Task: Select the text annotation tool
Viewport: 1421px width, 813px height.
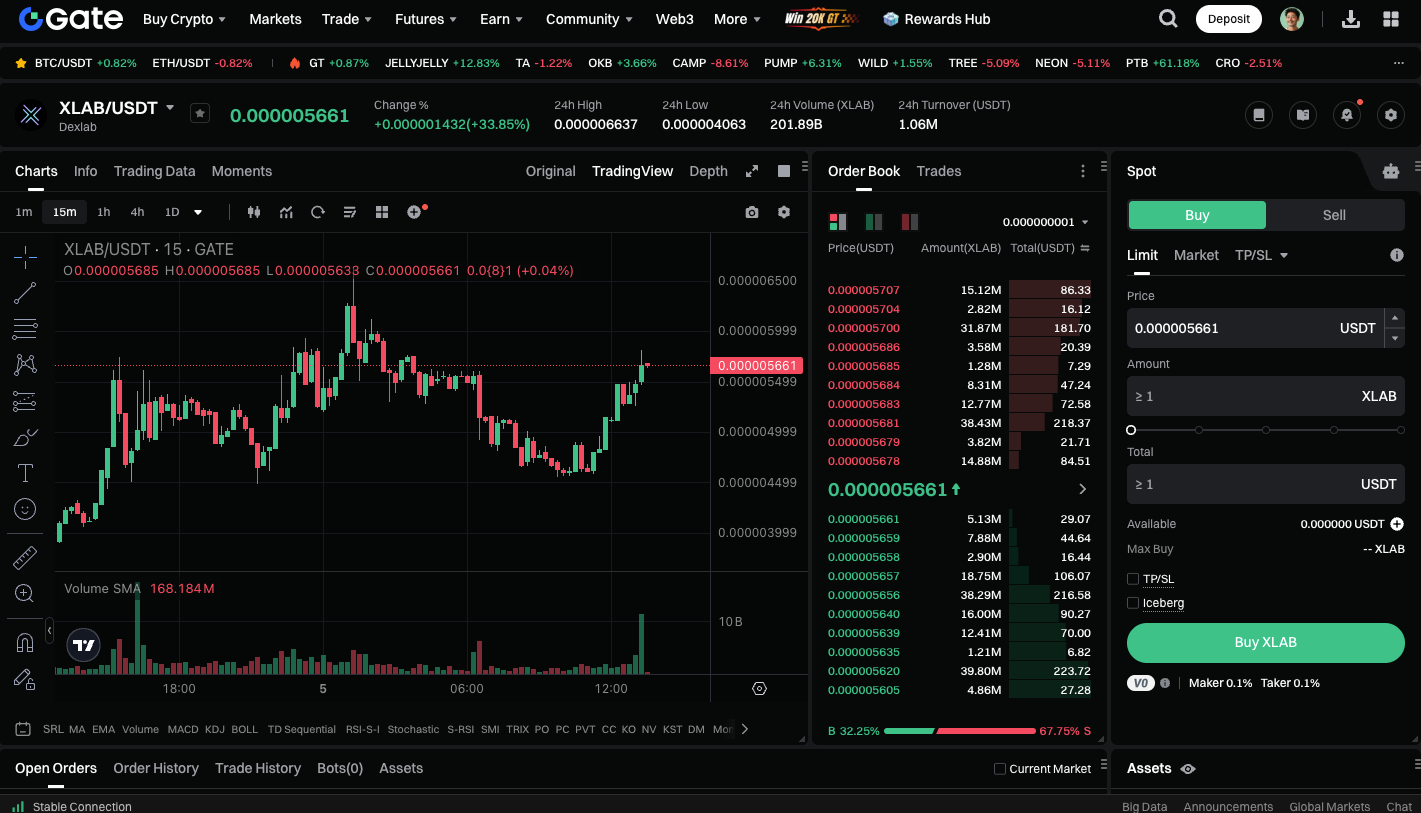Action: [25, 473]
